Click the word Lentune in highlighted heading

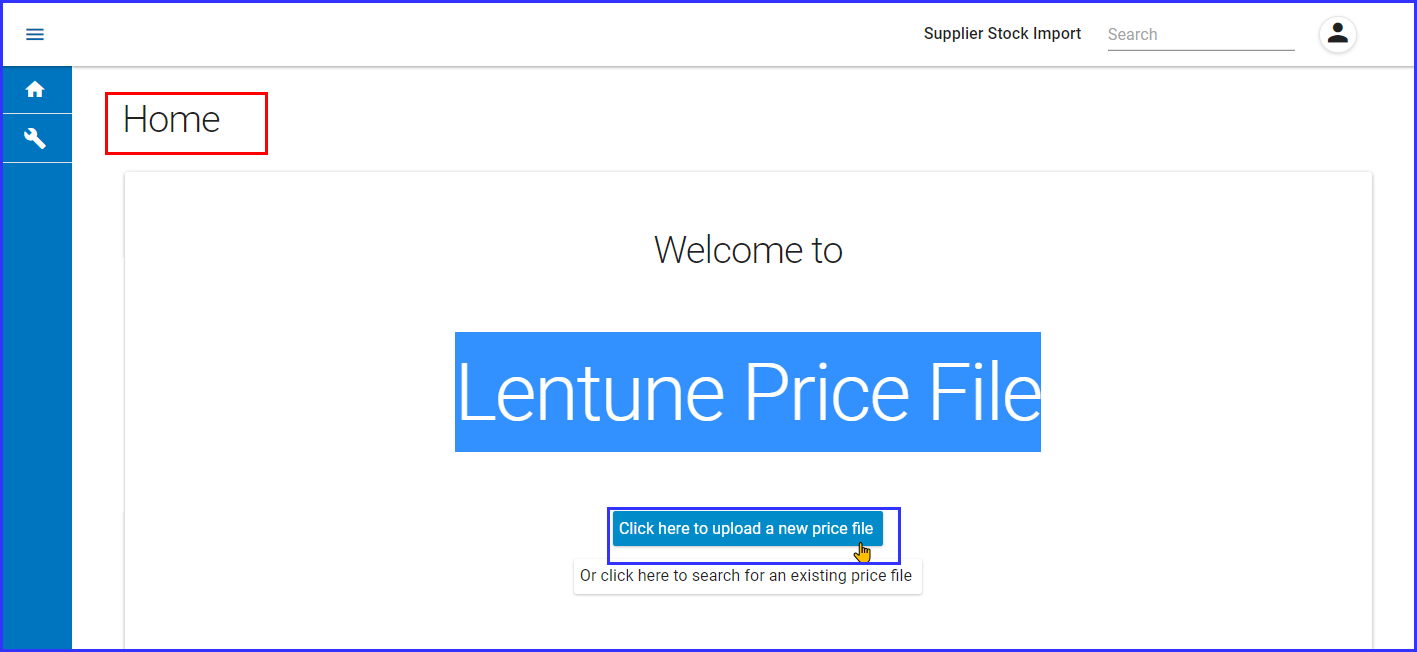click(x=590, y=392)
